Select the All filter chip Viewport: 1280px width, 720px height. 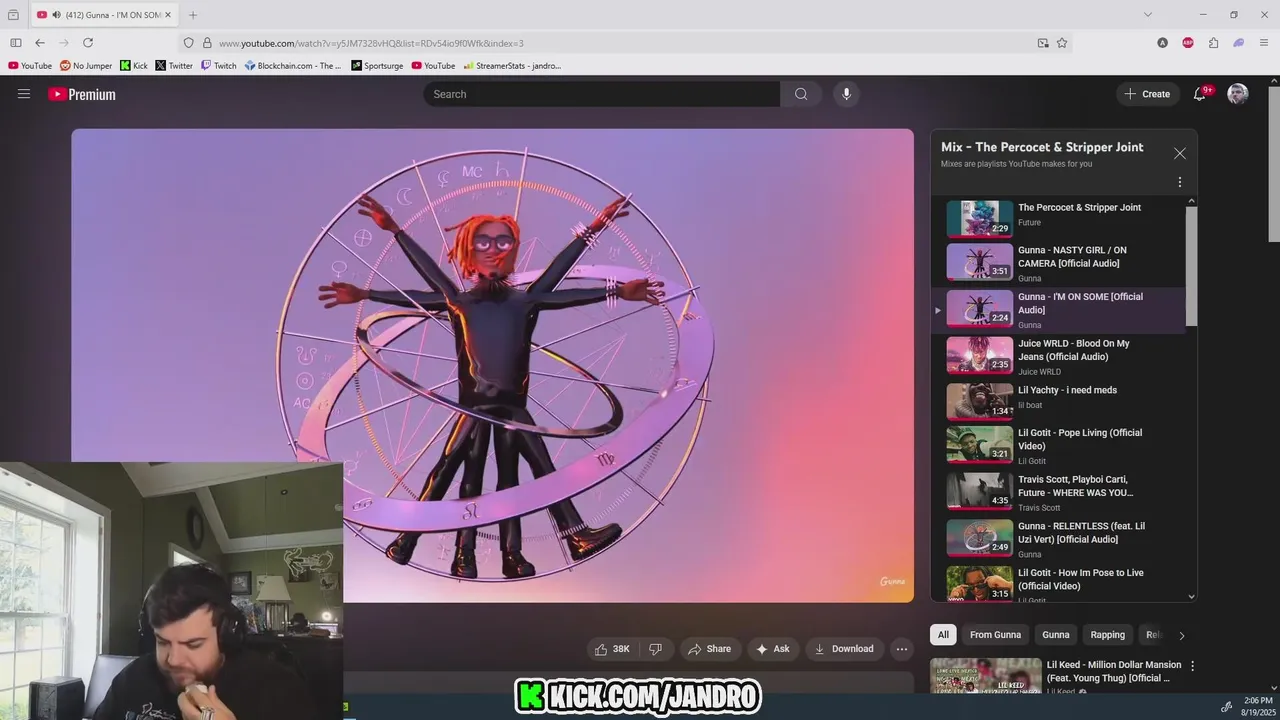point(943,635)
